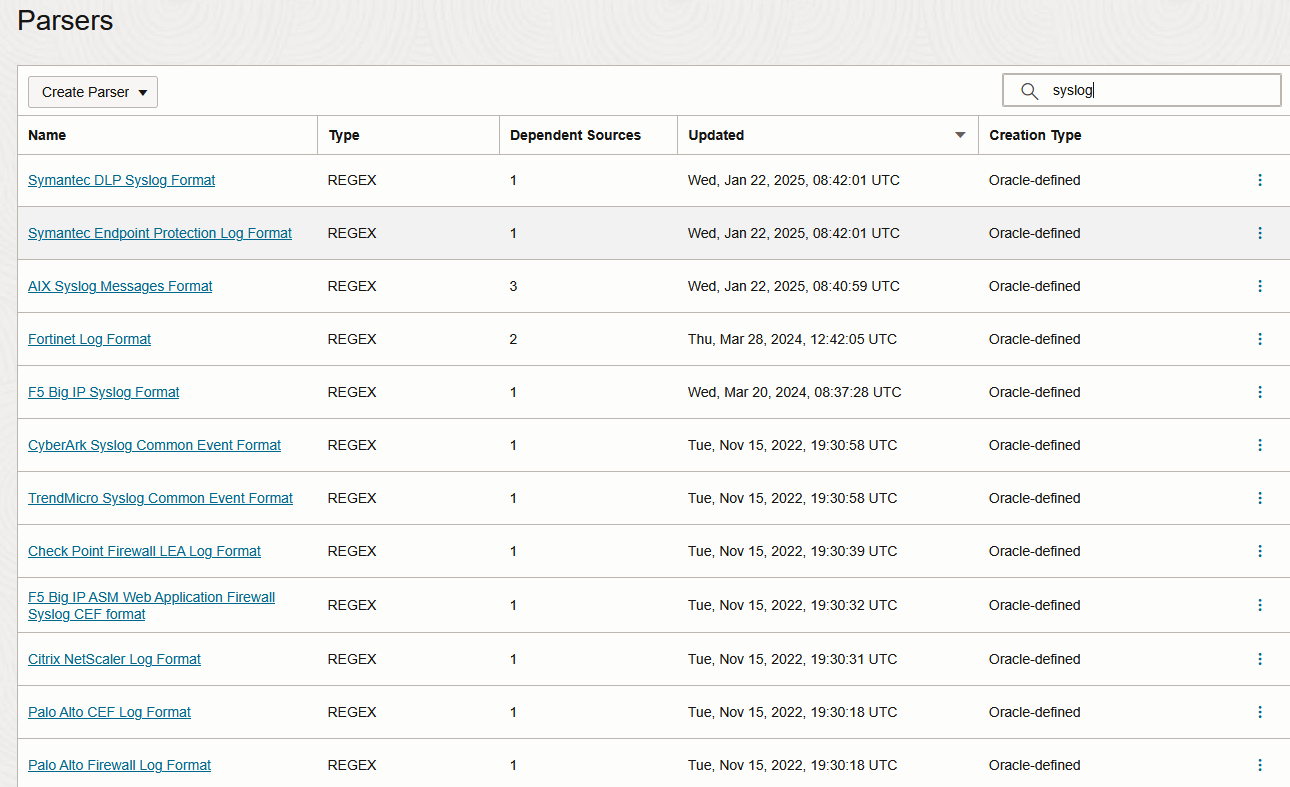Open actions menu for Symantec DLP Syslog Format
The height and width of the screenshot is (787, 1290).
coord(1259,180)
